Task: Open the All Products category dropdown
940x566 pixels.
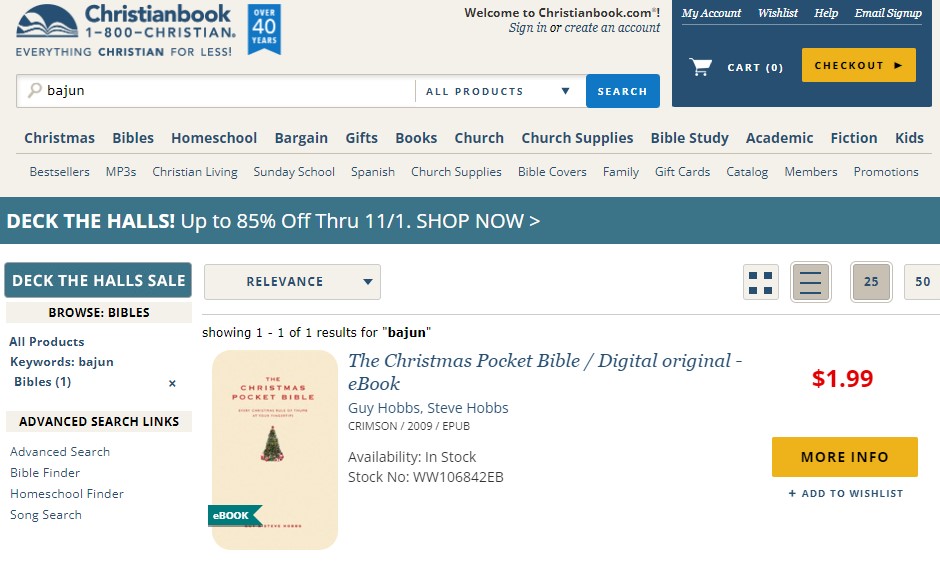Action: [x=498, y=91]
